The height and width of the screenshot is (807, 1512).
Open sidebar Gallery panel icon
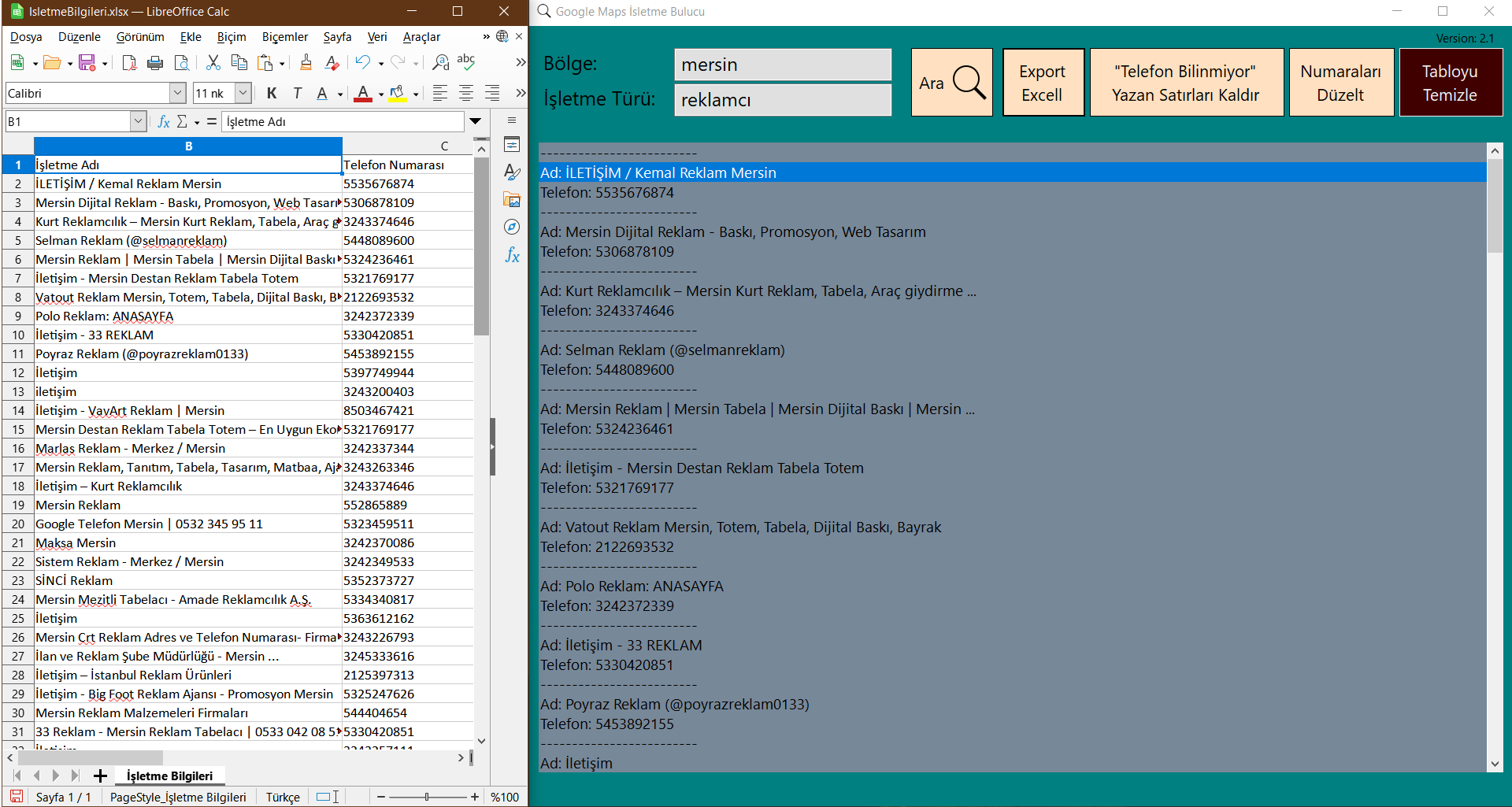(512, 200)
